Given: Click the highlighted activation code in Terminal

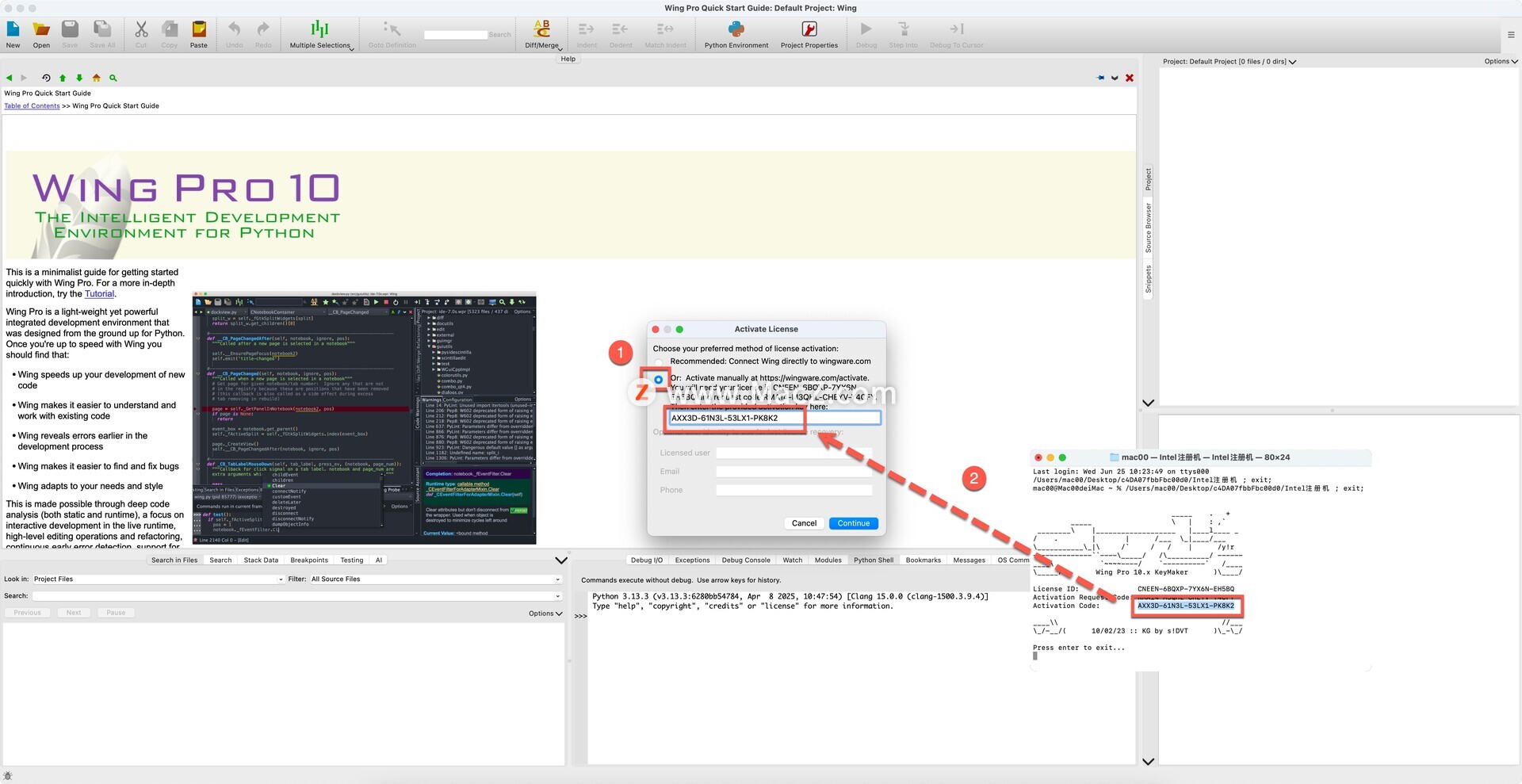Looking at the screenshot, I should pos(1186,606).
